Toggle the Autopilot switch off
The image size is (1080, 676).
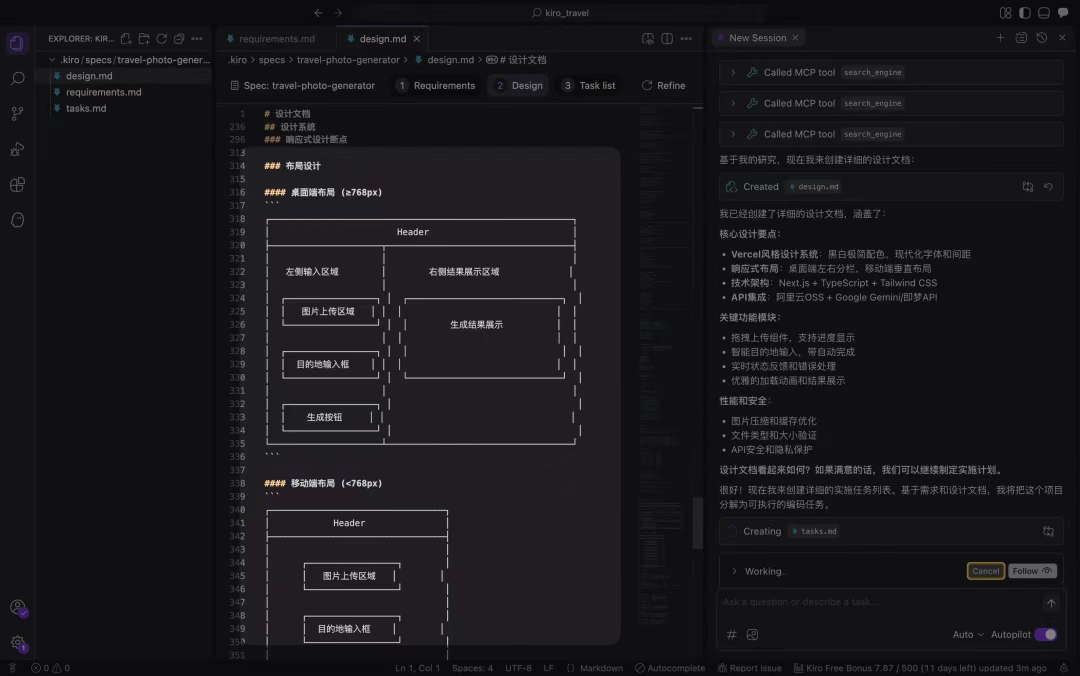tap(1046, 635)
